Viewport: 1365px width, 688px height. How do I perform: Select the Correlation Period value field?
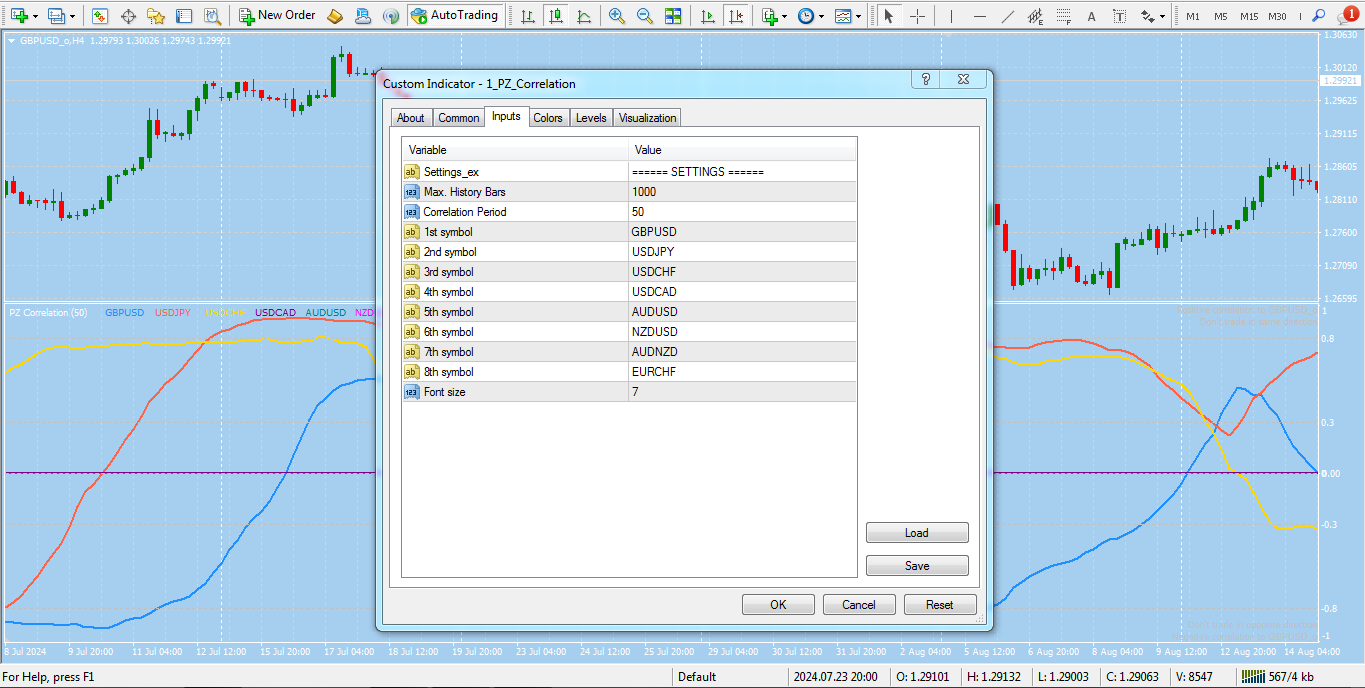click(x=742, y=212)
